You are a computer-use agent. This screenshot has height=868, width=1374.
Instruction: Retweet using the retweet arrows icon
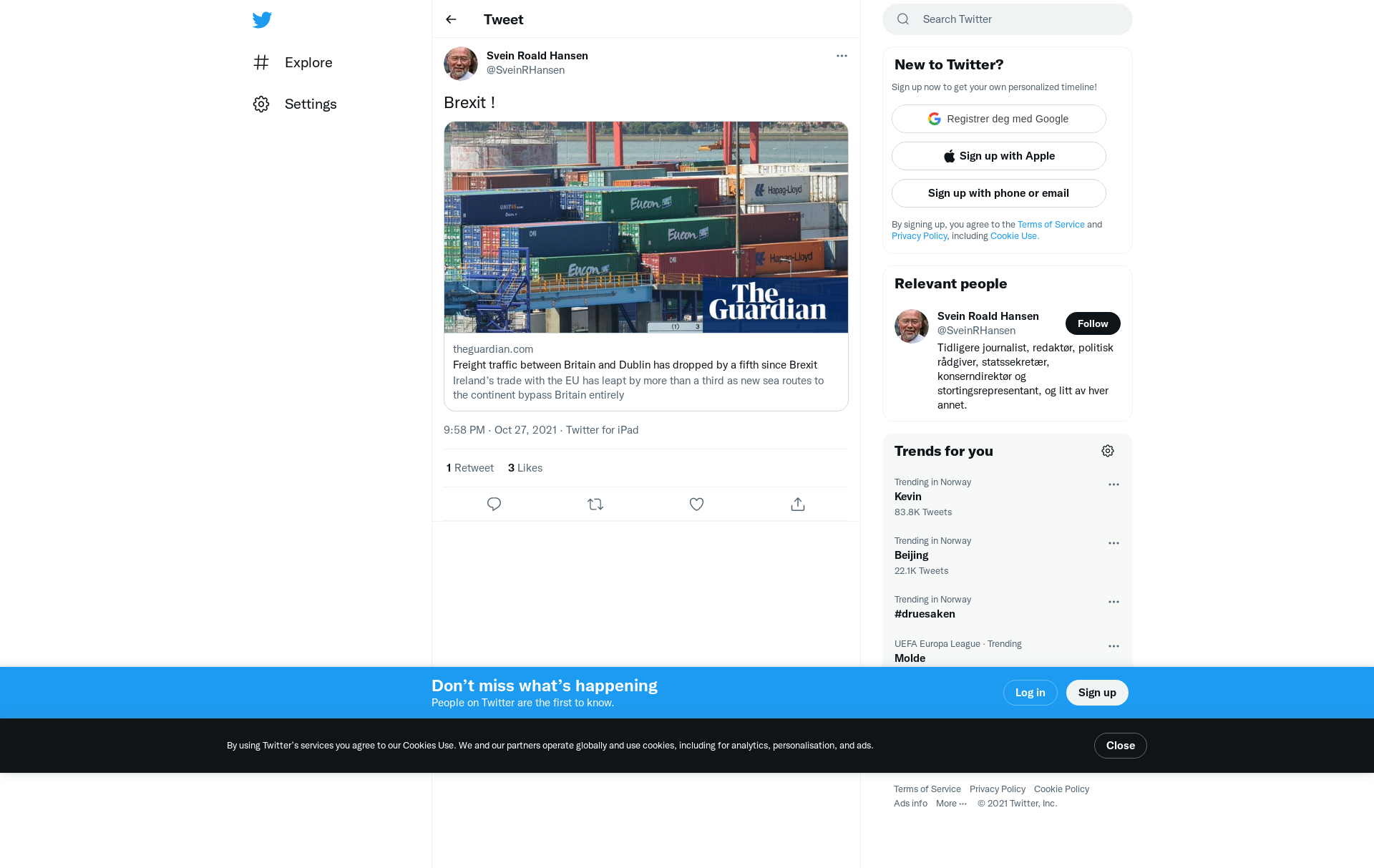click(x=595, y=504)
